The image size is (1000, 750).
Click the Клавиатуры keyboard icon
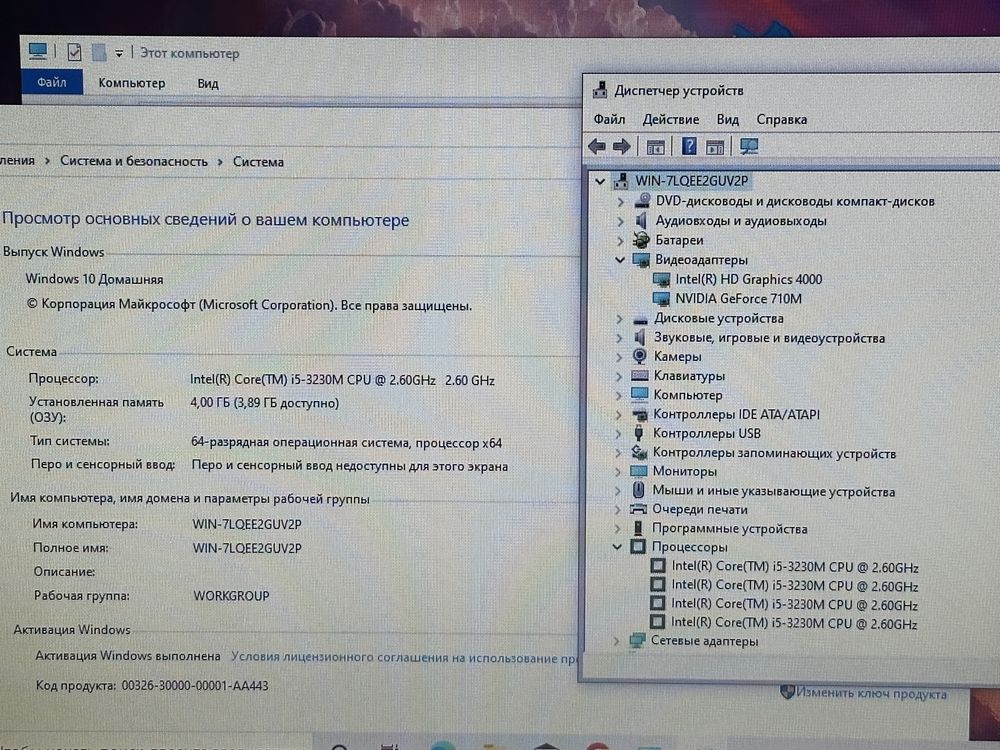639,376
